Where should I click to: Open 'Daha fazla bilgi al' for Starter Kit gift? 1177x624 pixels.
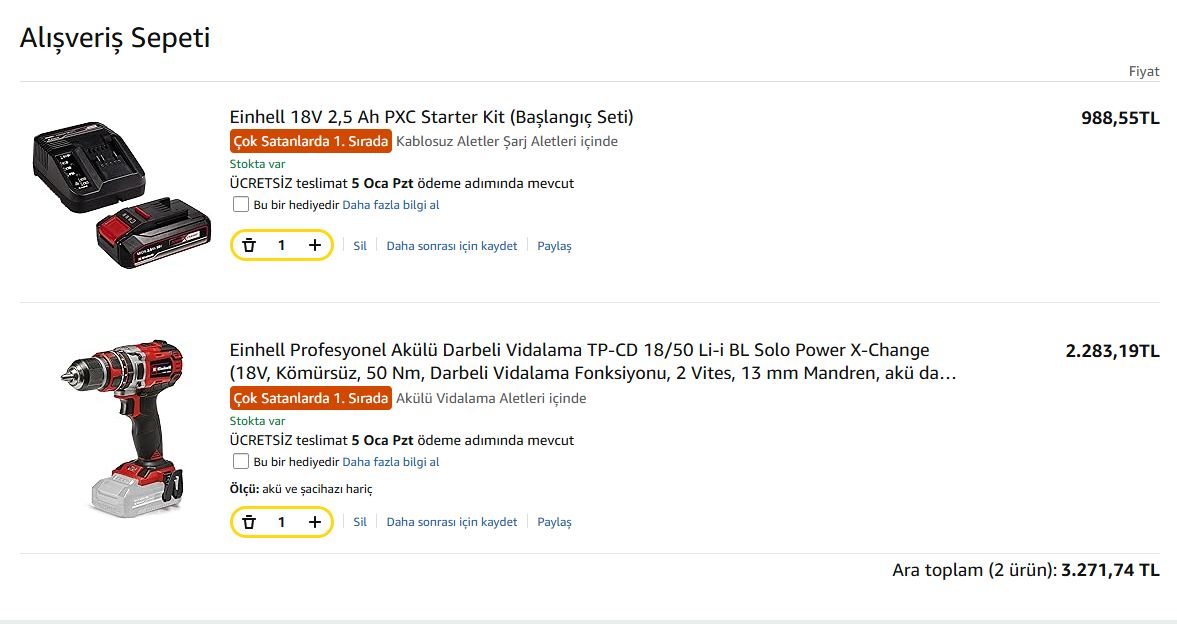[391, 205]
